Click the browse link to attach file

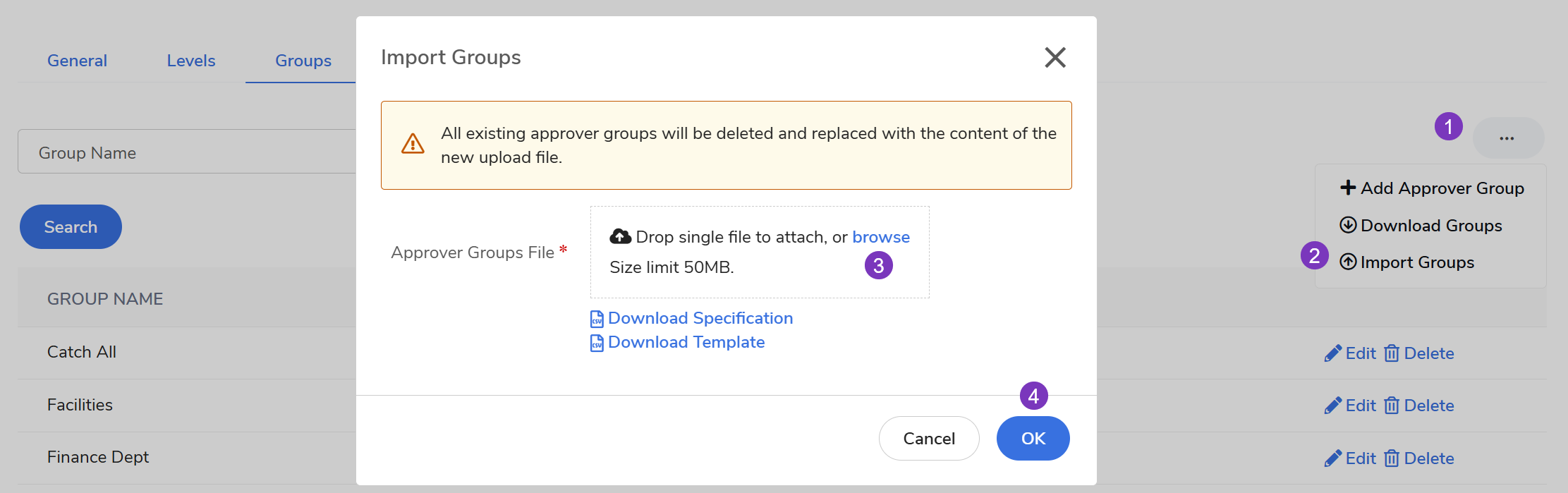click(x=880, y=237)
